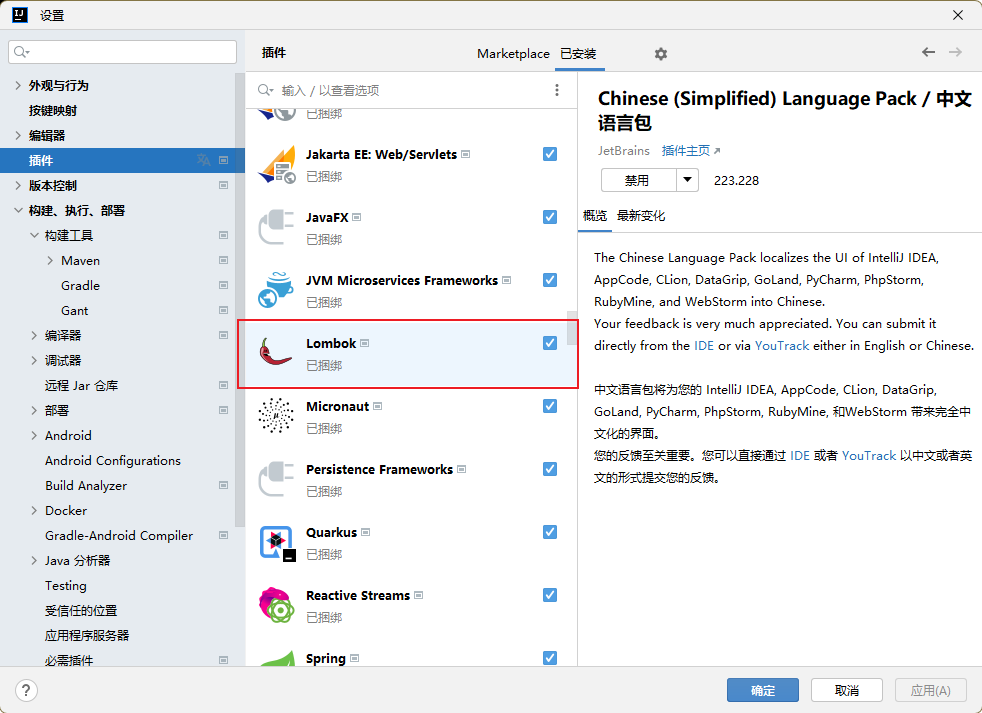Viewport: 982px width, 713px height.
Task: Click the 禁用 button
Action: 638,180
